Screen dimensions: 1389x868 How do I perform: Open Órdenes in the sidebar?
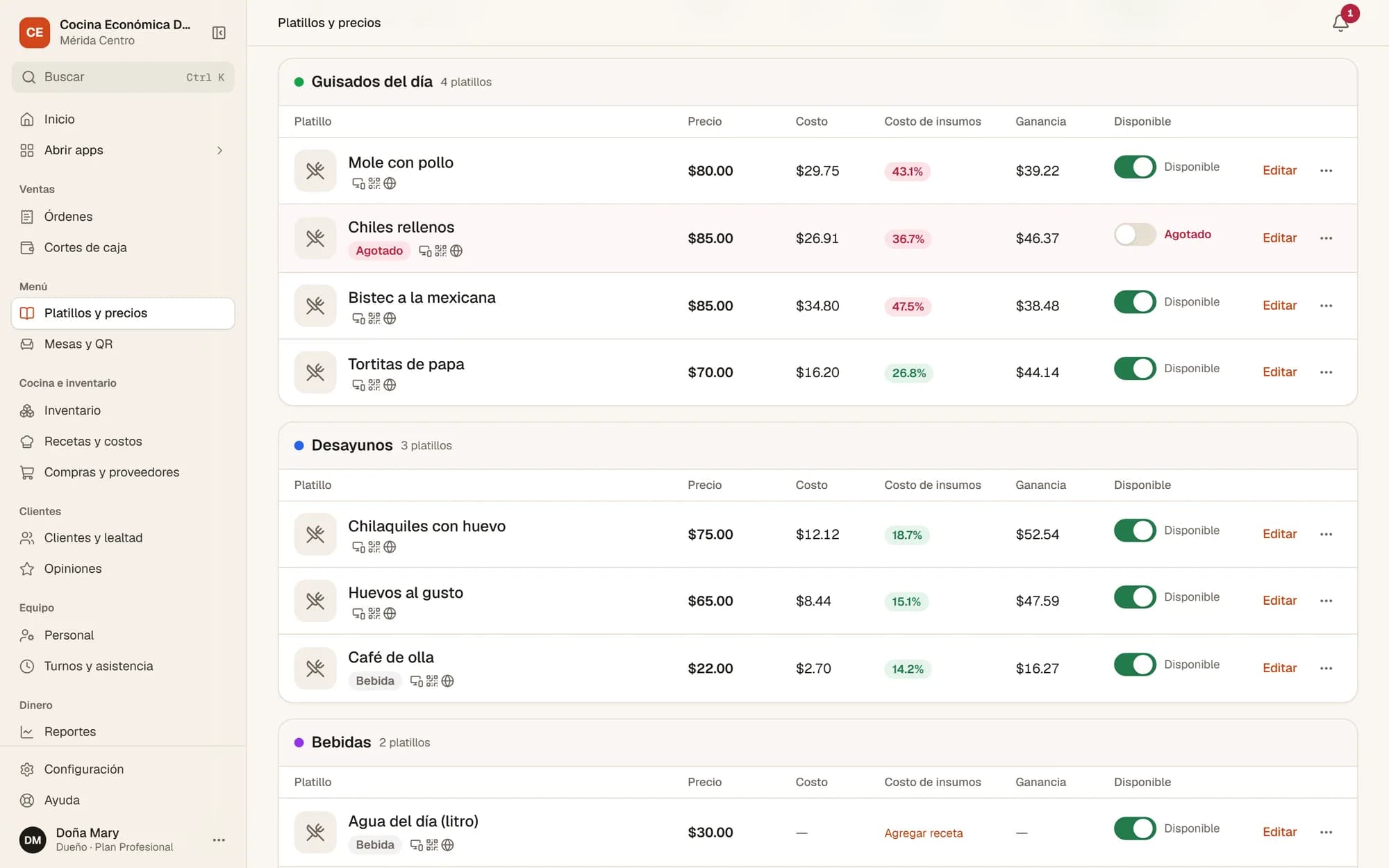coord(123,217)
